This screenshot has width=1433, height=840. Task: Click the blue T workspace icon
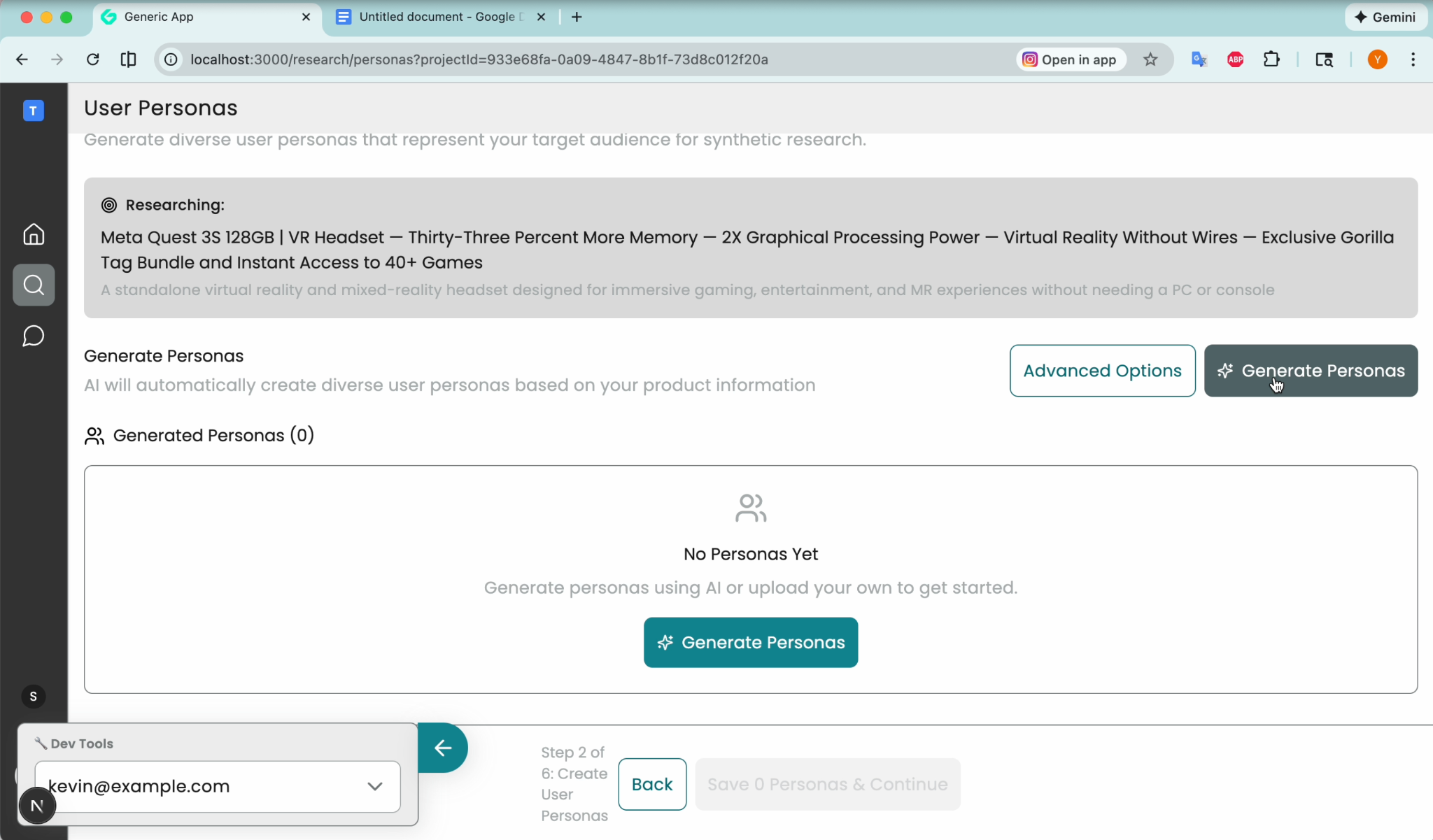pyautogui.click(x=34, y=111)
